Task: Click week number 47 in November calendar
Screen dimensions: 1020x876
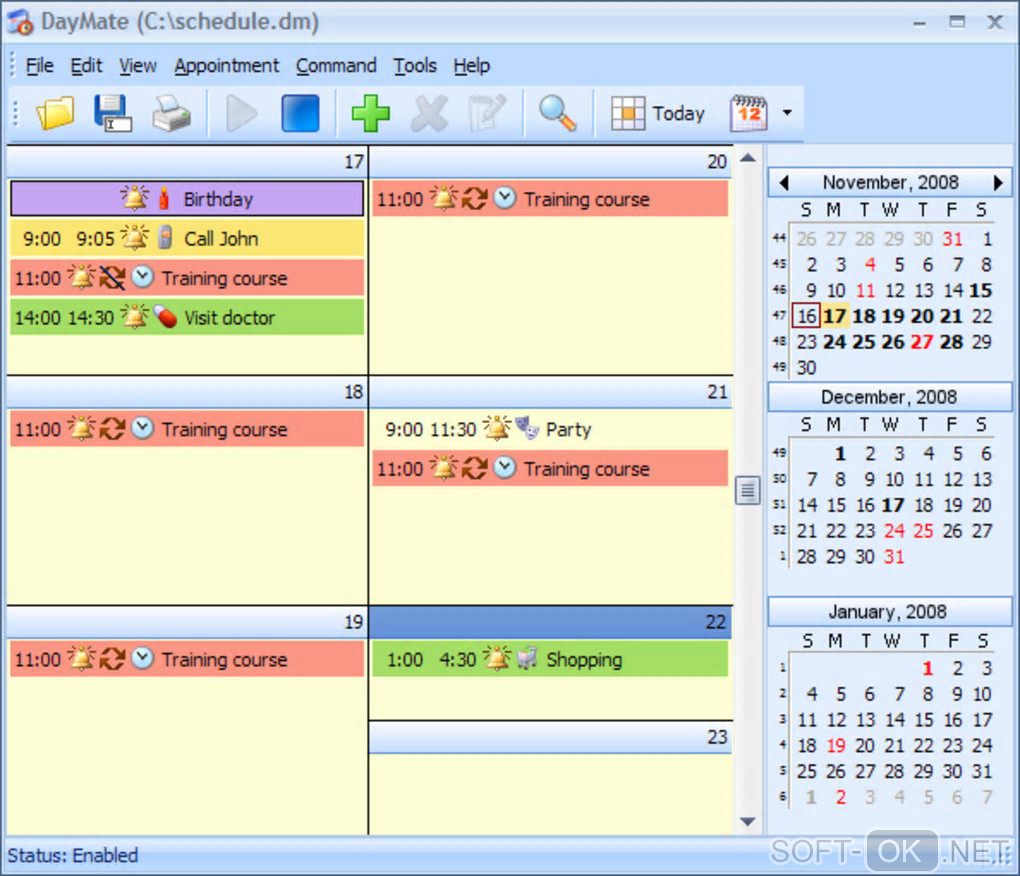Action: point(779,316)
